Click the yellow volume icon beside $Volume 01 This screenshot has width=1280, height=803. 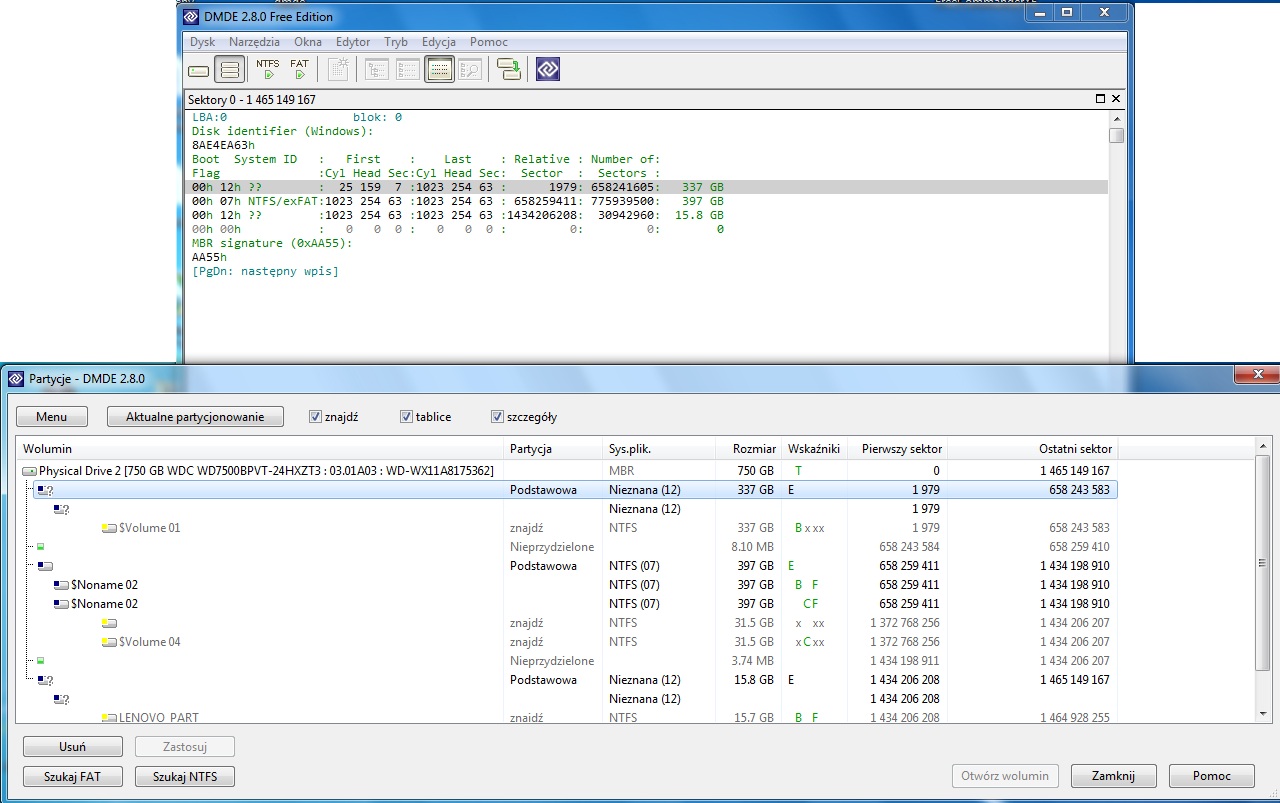[110, 528]
